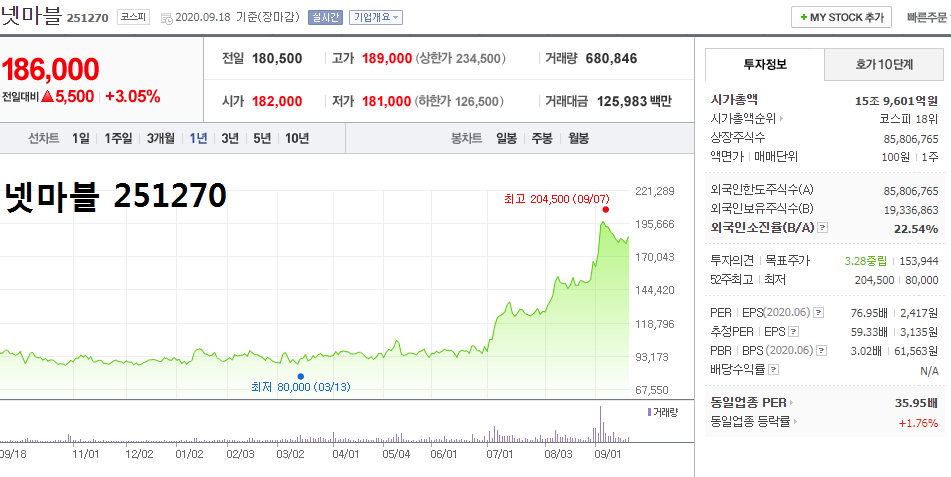Click the help icon next to 배당수익률
Viewport: 951px width, 477px height.
(x=773, y=369)
